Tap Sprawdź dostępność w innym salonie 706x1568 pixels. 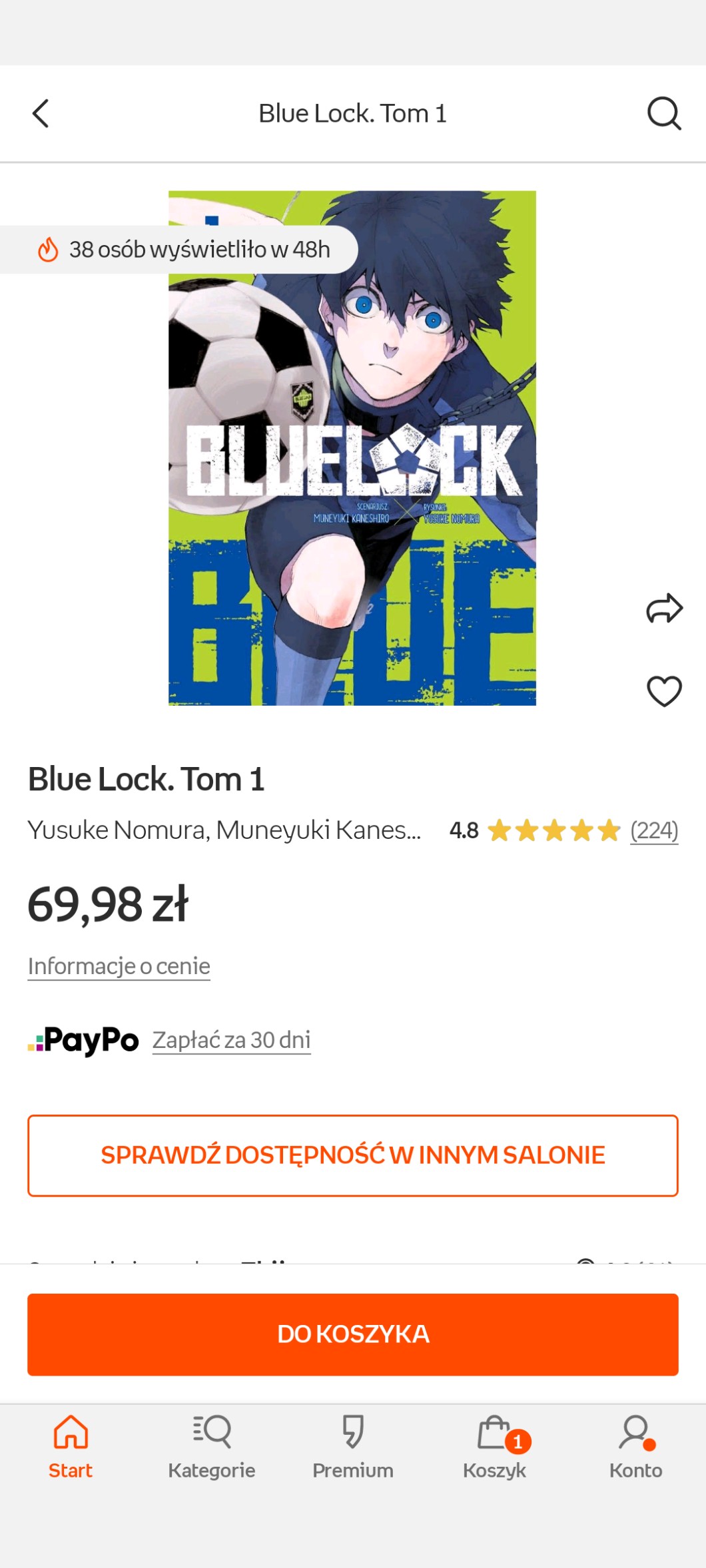[353, 1155]
